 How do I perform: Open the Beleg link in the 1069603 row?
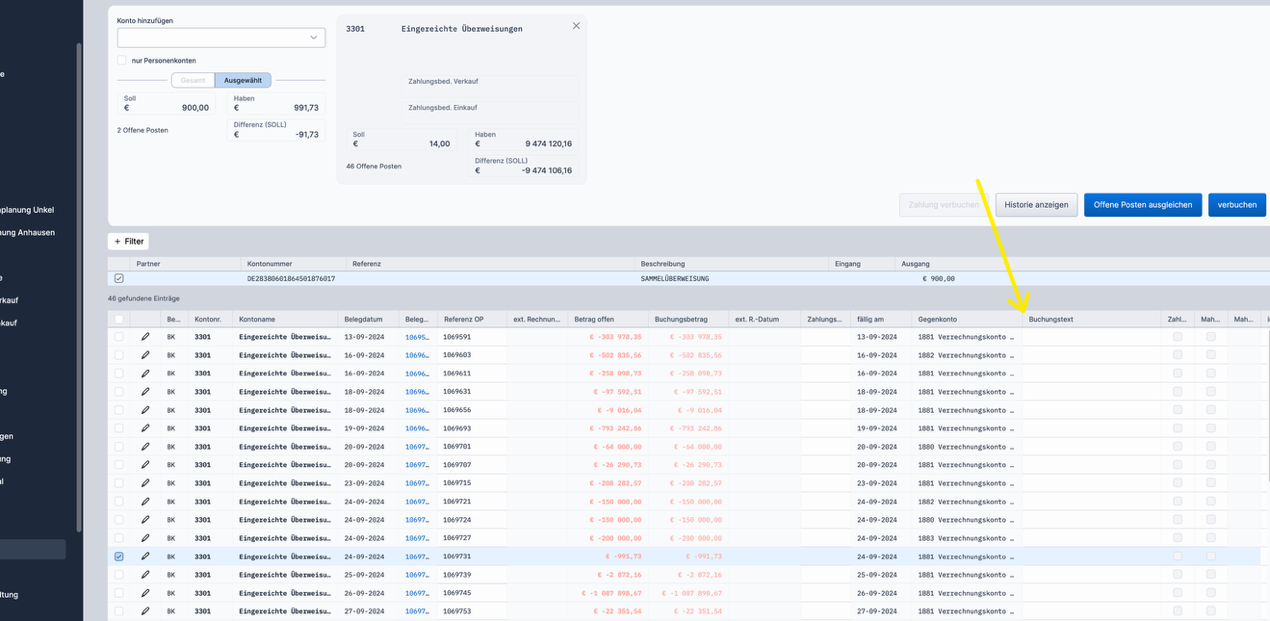pos(416,355)
